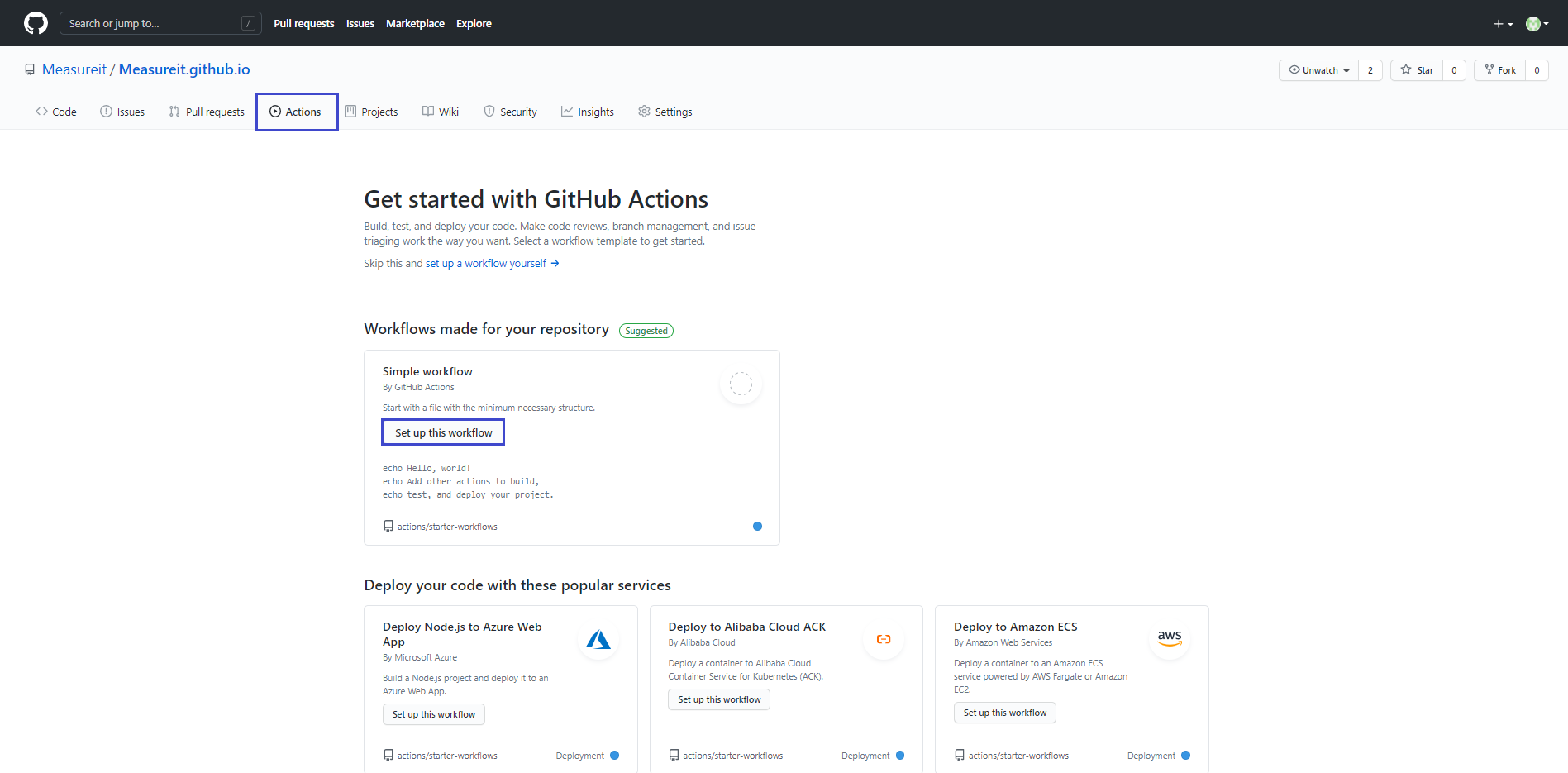The height and width of the screenshot is (773, 1568).
Task: Switch to the repository Issues tab
Action: (122, 112)
